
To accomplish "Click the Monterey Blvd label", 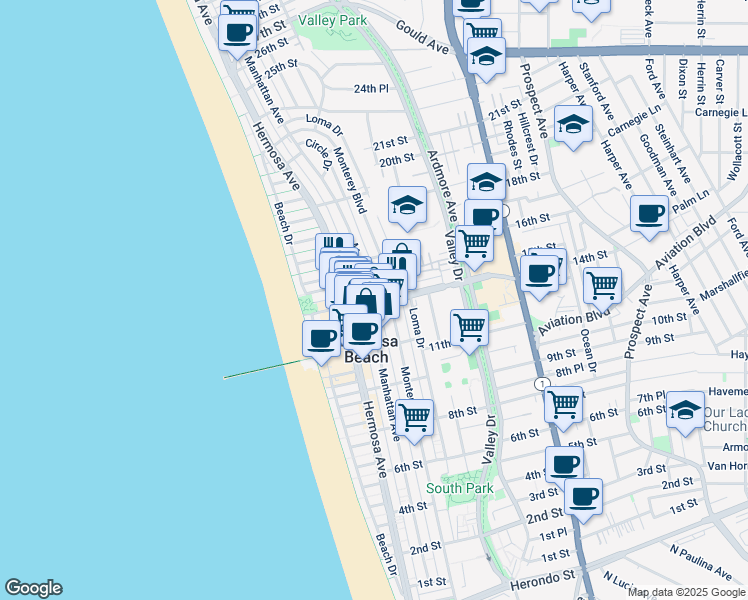I will pos(350,180).
